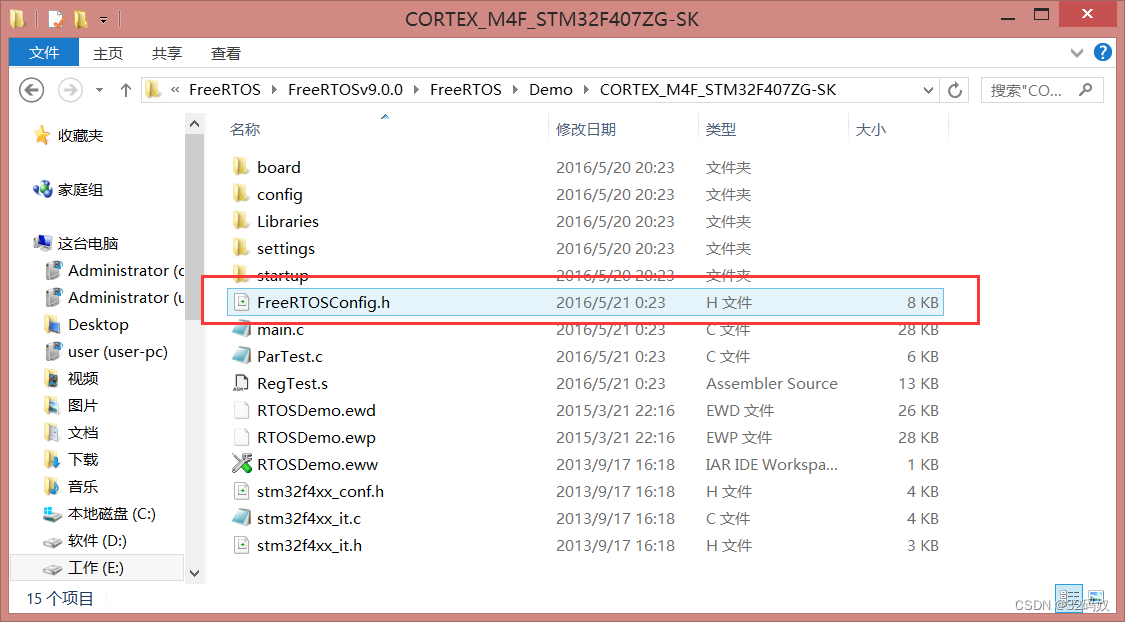Open user (user-pc) in sidebar

tap(118, 352)
